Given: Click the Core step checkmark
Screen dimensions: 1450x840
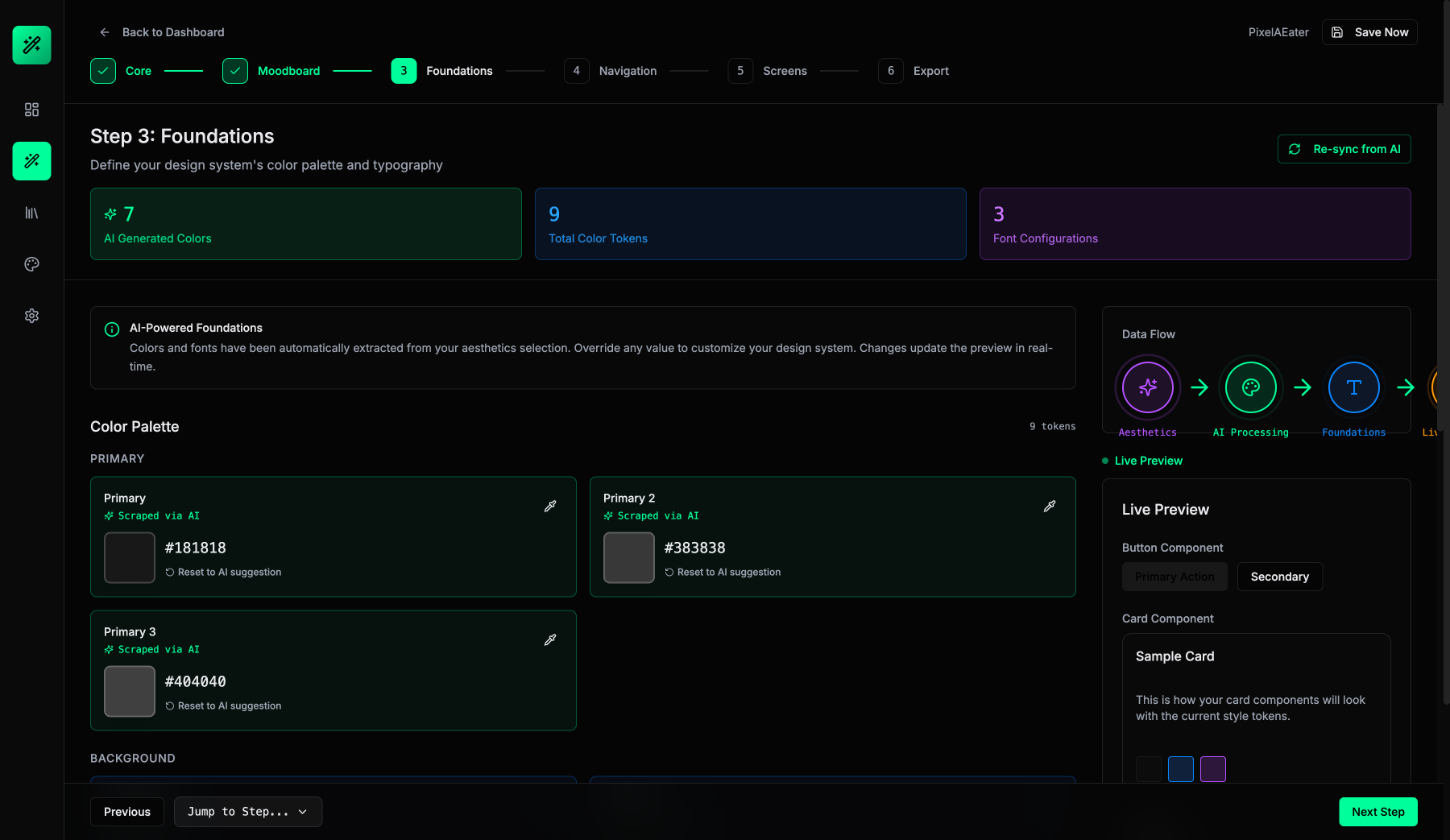Looking at the screenshot, I should (103, 71).
